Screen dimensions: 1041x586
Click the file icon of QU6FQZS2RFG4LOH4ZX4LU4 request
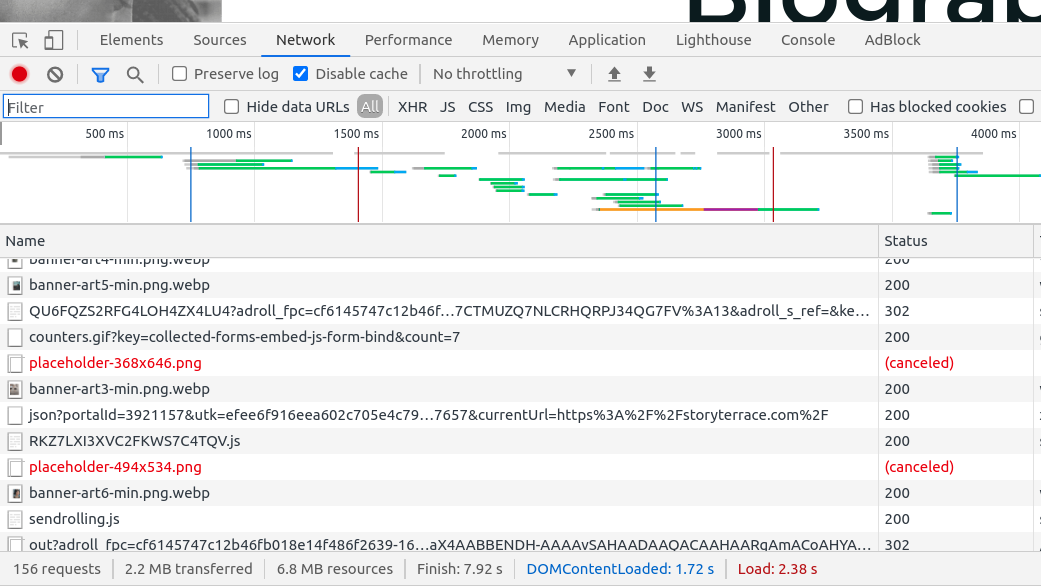(15, 311)
